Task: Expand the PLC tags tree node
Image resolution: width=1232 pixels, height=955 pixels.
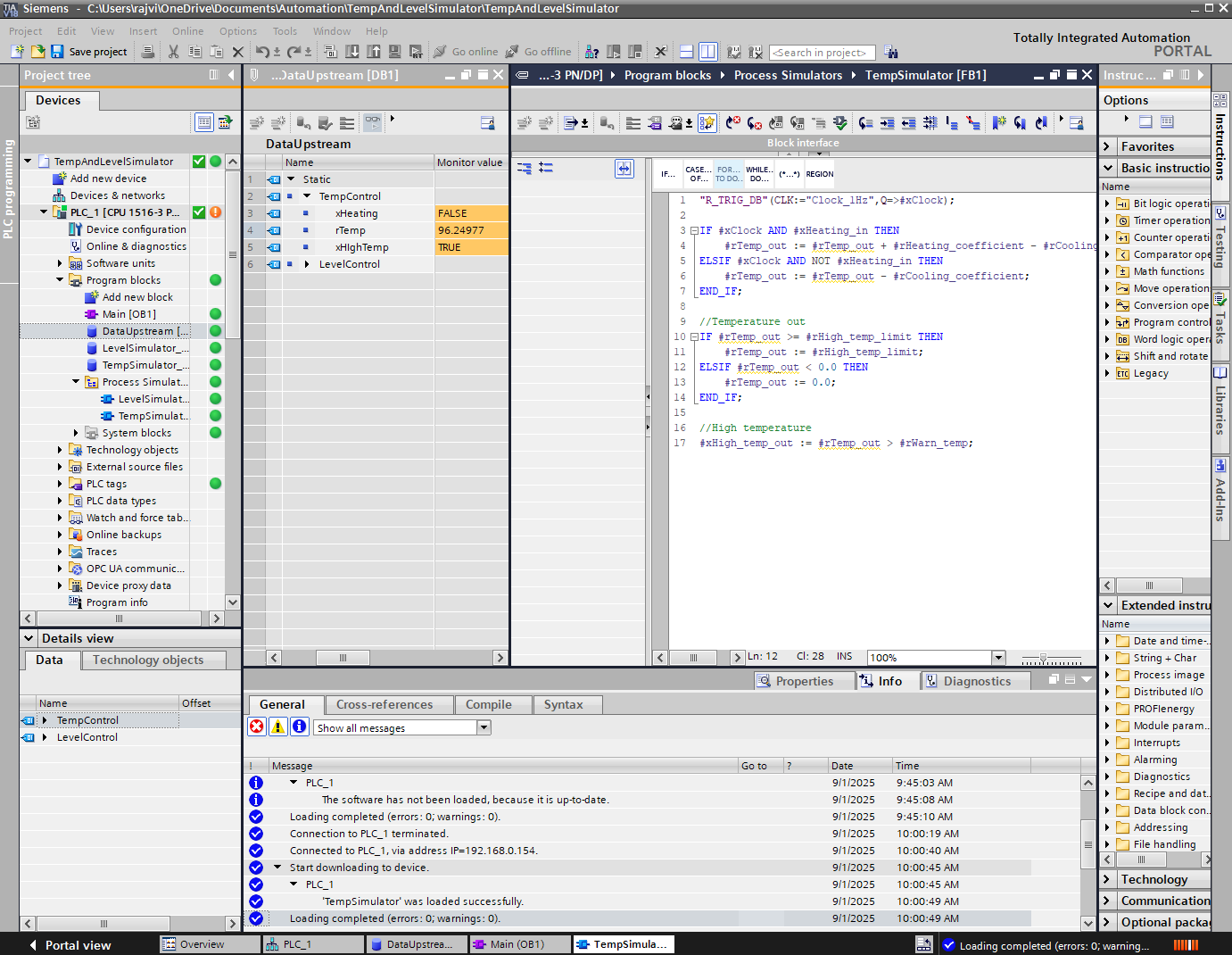Action: pyautogui.click(x=60, y=484)
